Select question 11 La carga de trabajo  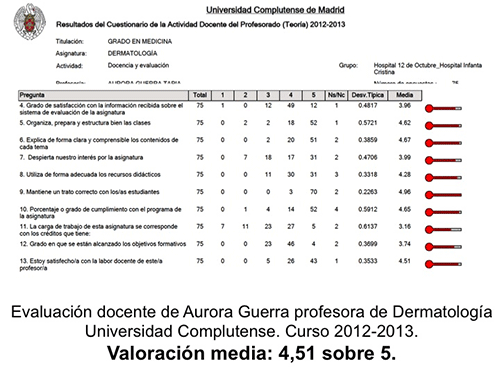(x=99, y=230)
